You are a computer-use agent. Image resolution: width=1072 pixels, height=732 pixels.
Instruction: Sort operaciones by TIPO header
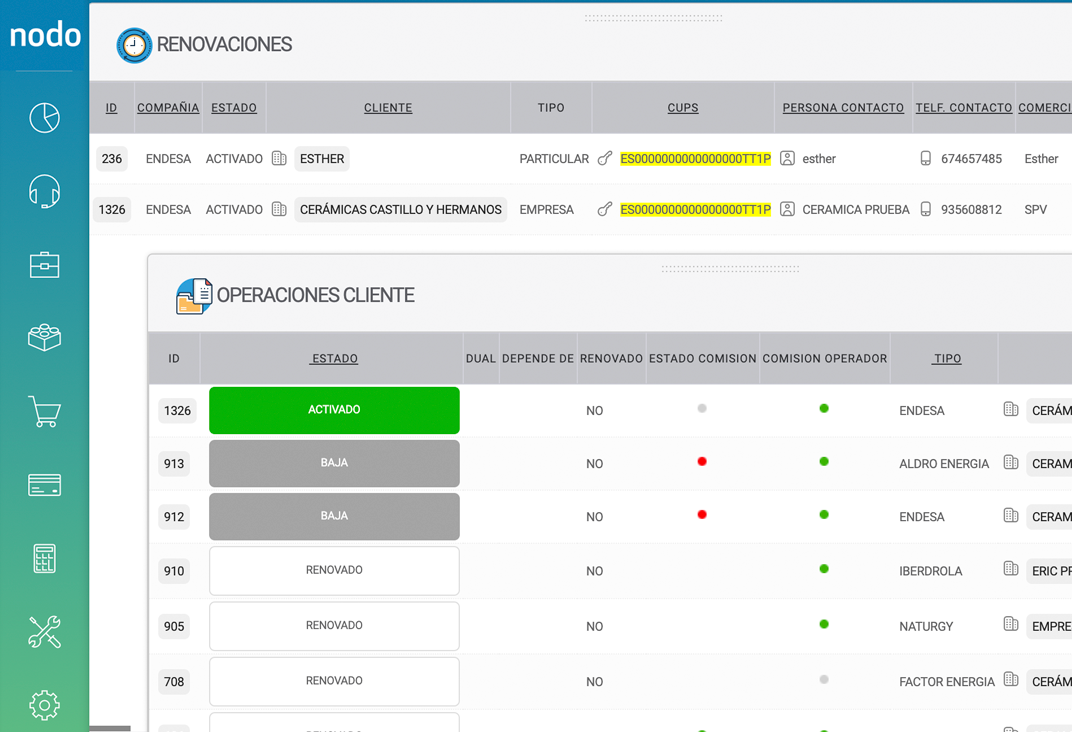point(947,359)
